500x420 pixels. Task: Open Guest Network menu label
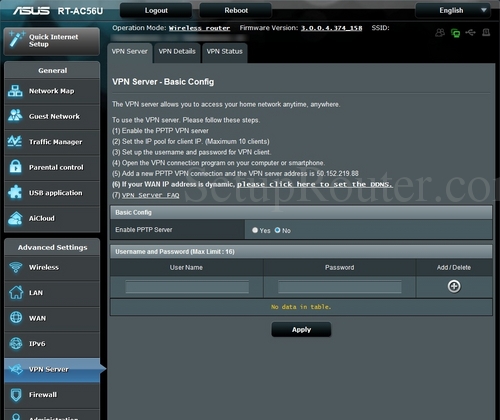(x=54, y=116)
